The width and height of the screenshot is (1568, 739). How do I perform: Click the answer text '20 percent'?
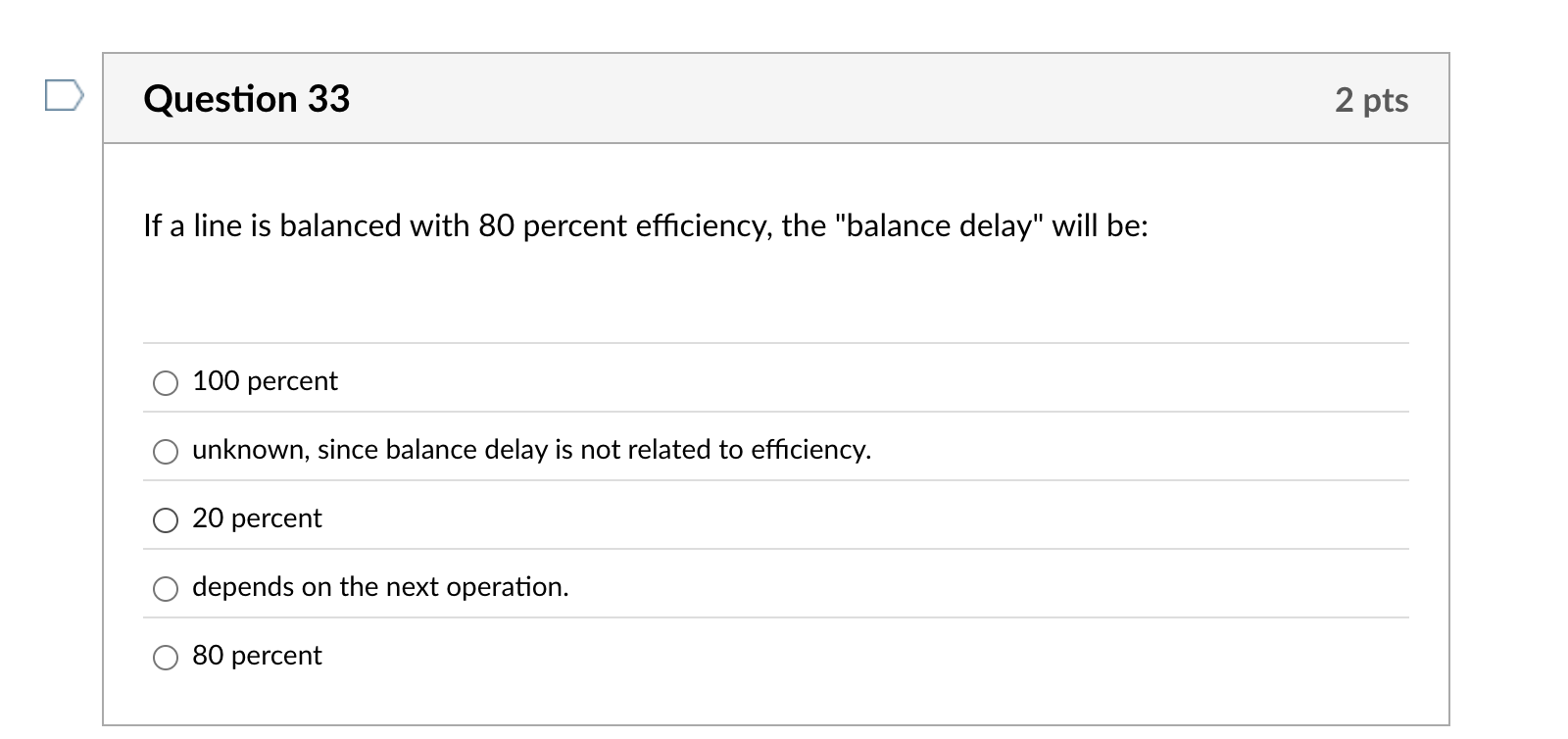pos(257,518)
